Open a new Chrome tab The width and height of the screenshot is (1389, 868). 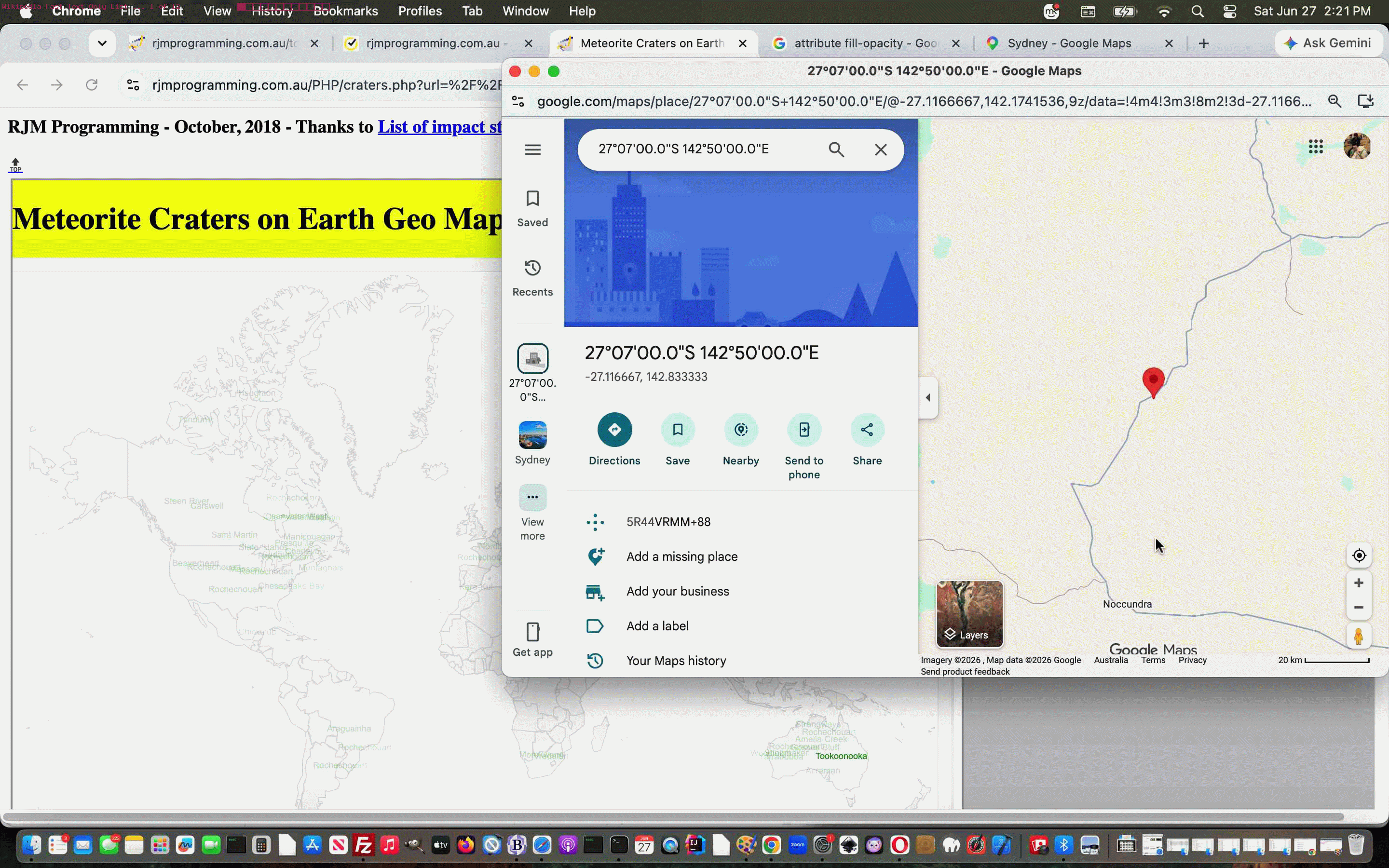click(x=1204, y=43)
